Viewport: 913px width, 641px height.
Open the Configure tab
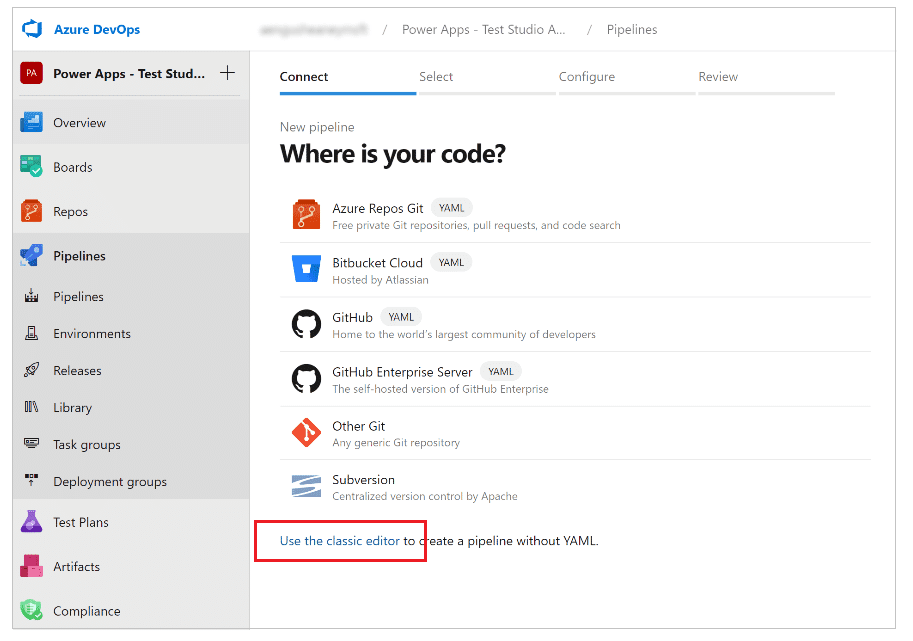click(587, 76)
